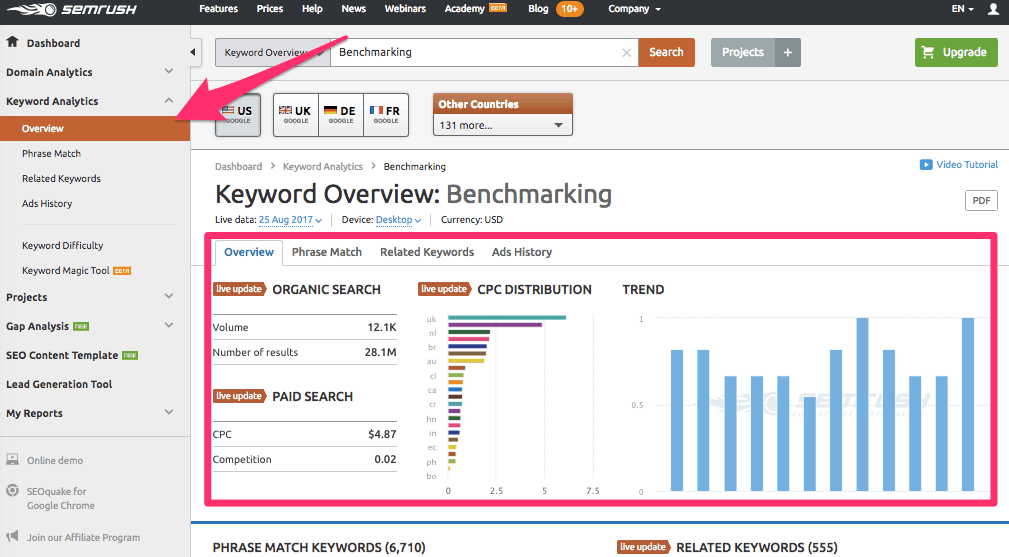Click the orange Search button

pyautogui.click(x=666, y=52)
